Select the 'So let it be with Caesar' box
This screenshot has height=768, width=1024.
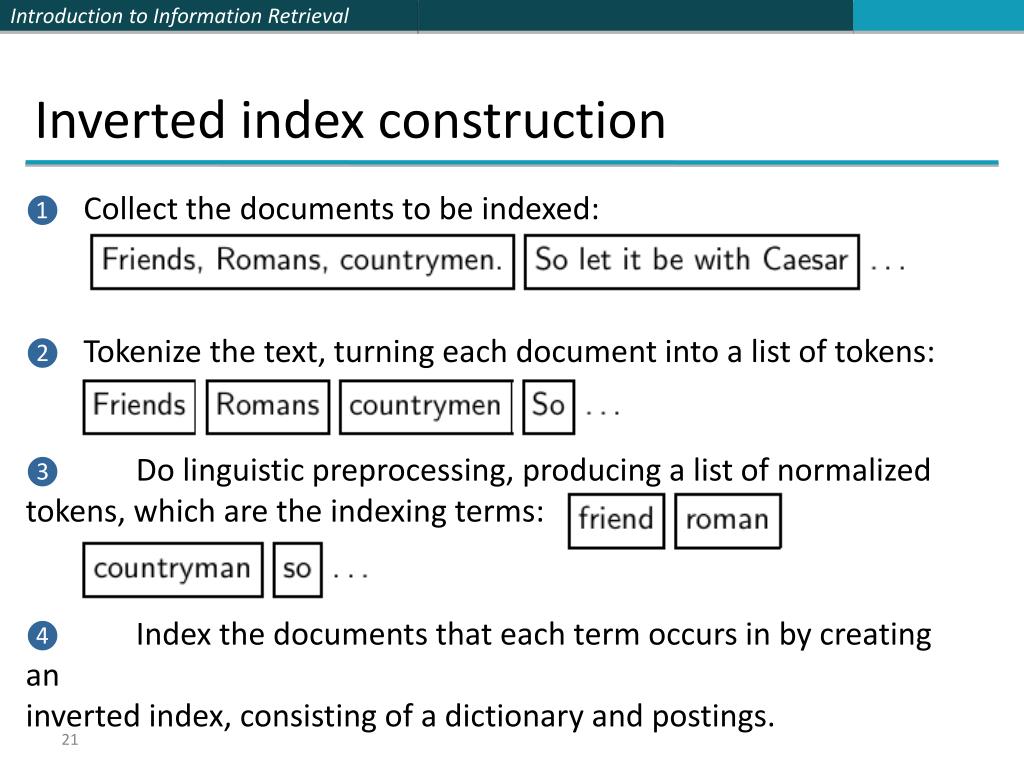tap(692, 261)
